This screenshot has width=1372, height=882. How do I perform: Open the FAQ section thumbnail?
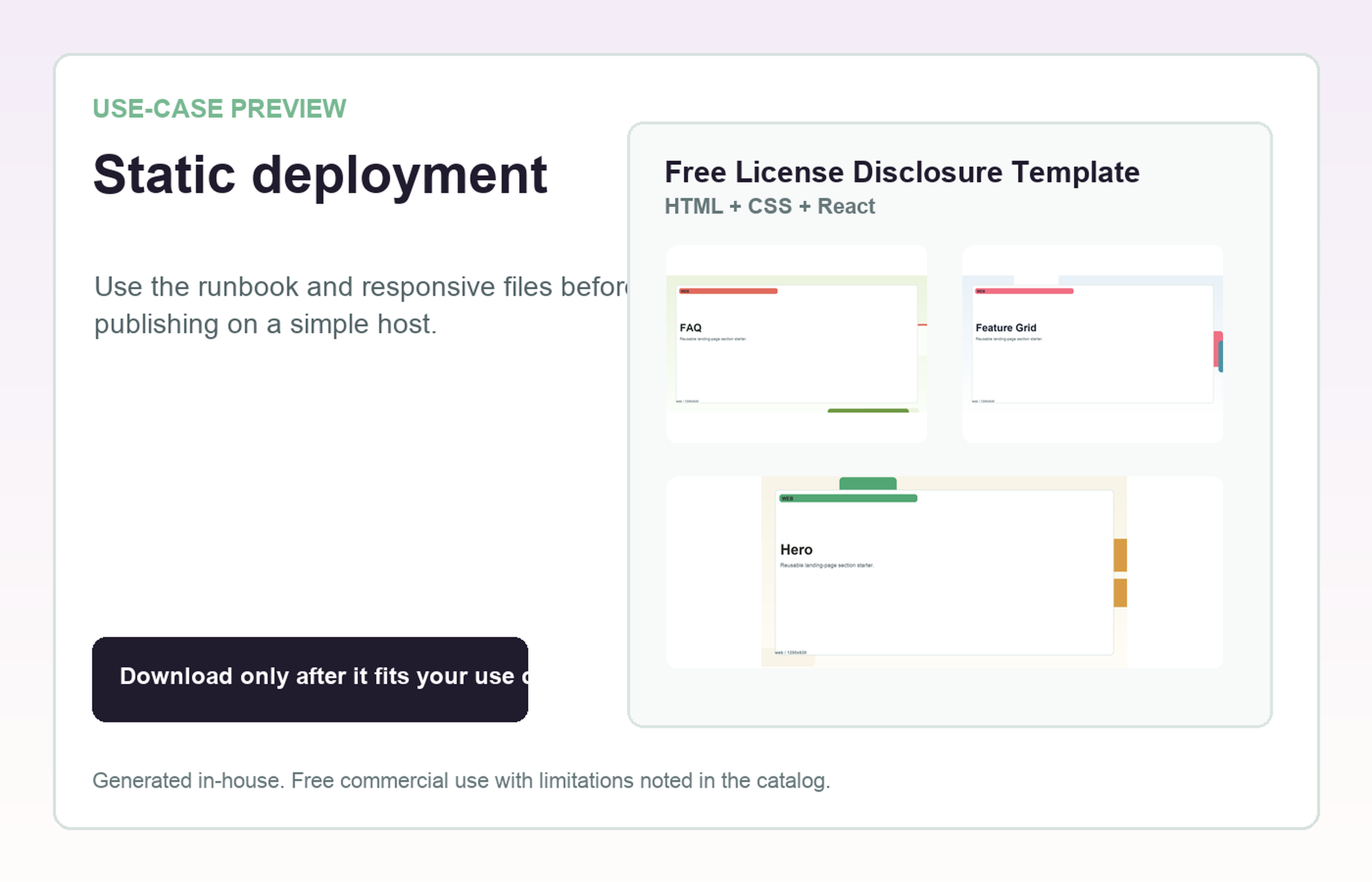click(797, 343)
